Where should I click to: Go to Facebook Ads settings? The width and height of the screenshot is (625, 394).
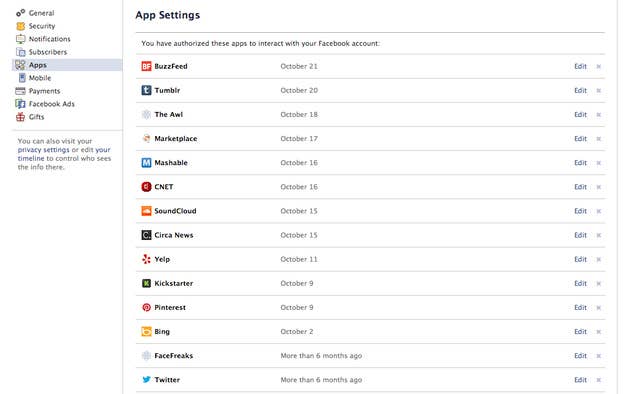pyautogui.click(x=51, y=104)
